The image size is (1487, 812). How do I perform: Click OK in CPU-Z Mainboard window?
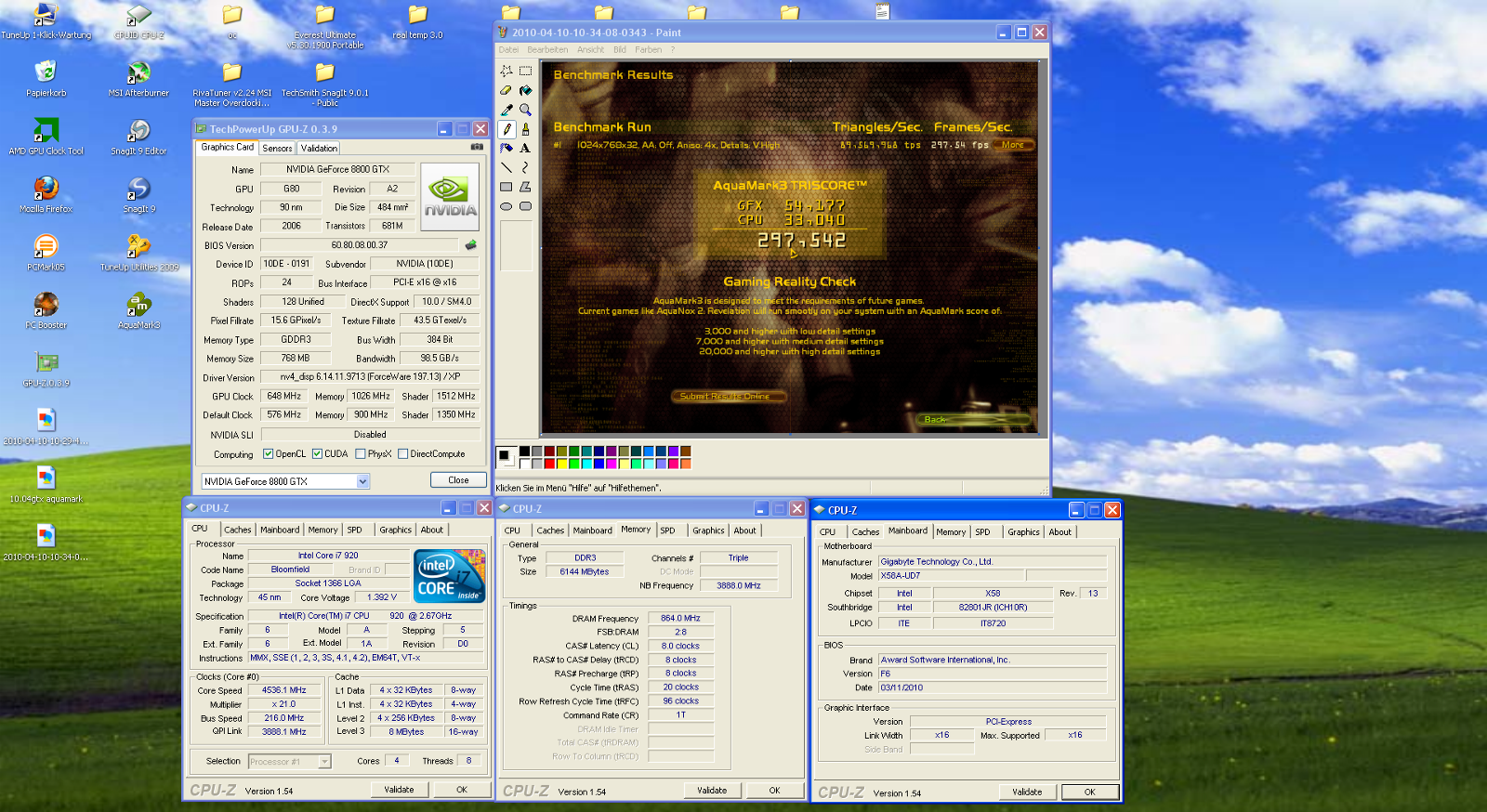point(1089,792)
